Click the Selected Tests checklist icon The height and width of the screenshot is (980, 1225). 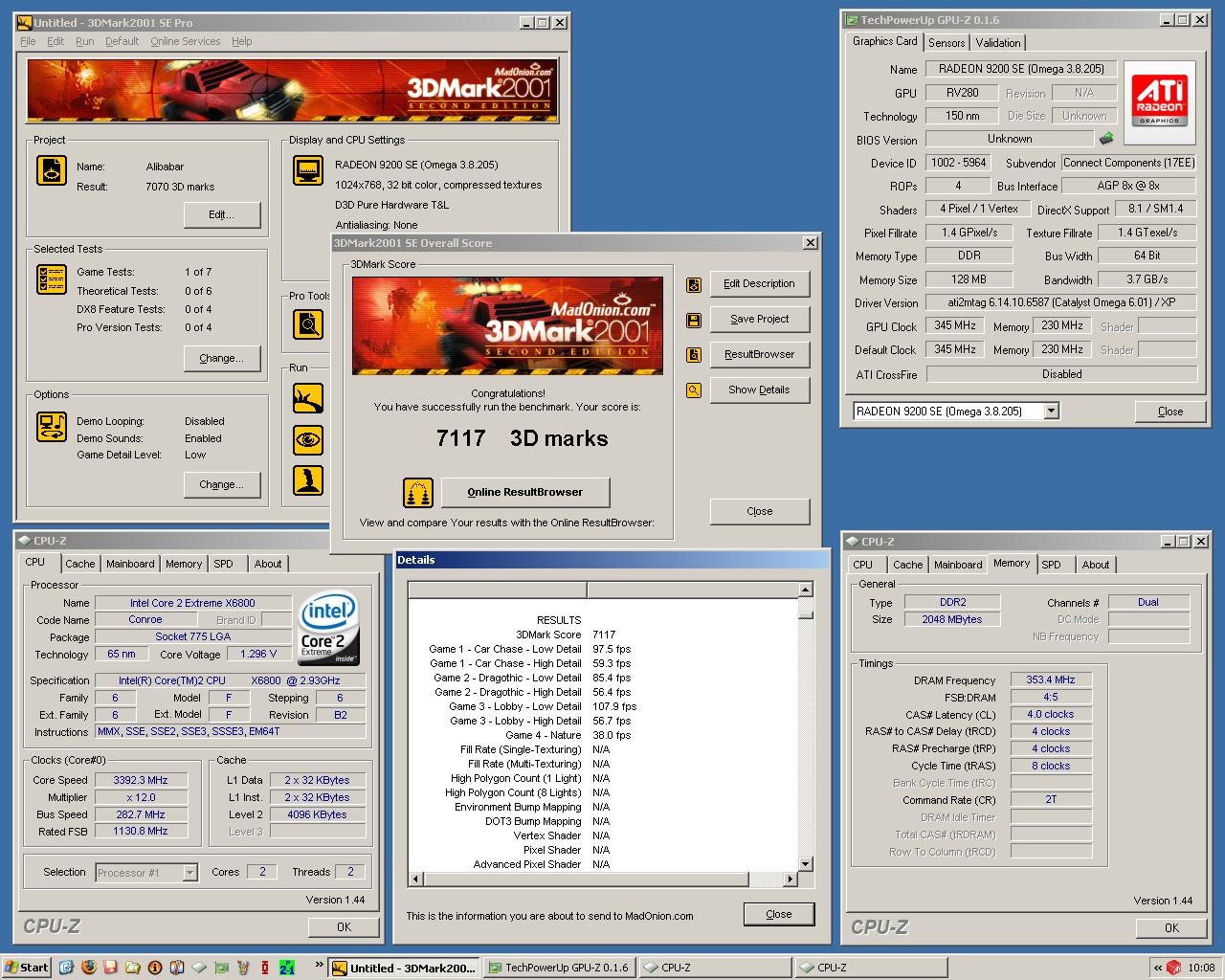click(x=52, y=278)
